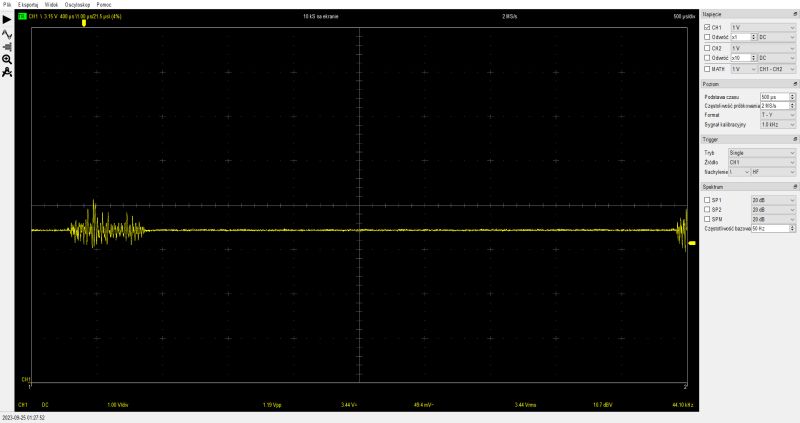Screen dimensions: 800x423
Task: Open SP2 20 dB dropdown
Action: coord(773,210)
